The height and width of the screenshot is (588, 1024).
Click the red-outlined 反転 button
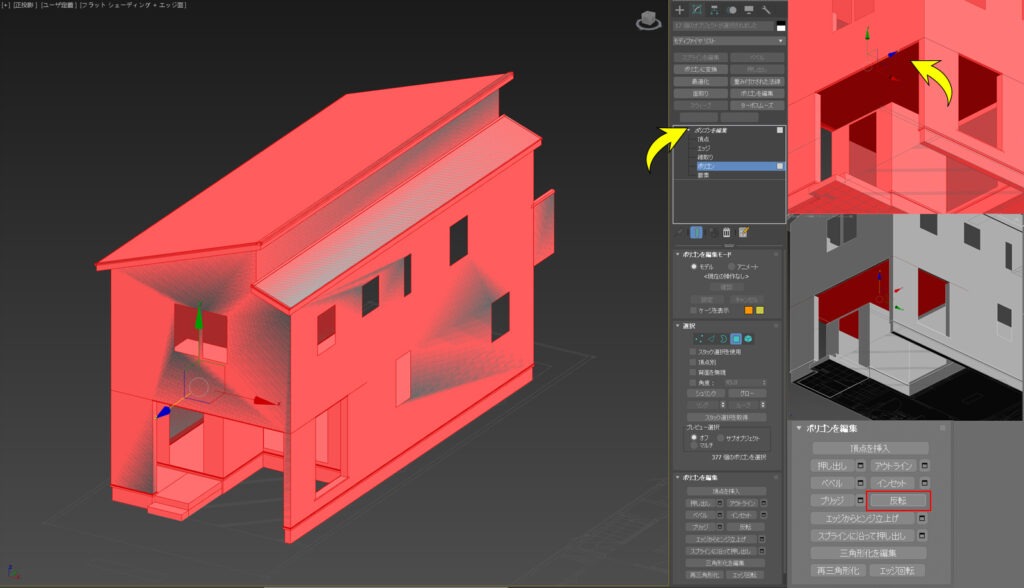898,500
